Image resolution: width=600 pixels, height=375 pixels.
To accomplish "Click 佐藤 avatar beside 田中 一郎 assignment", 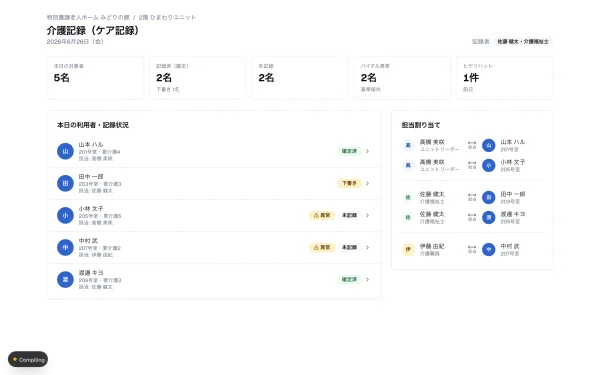I will click(x=408, y=197).
